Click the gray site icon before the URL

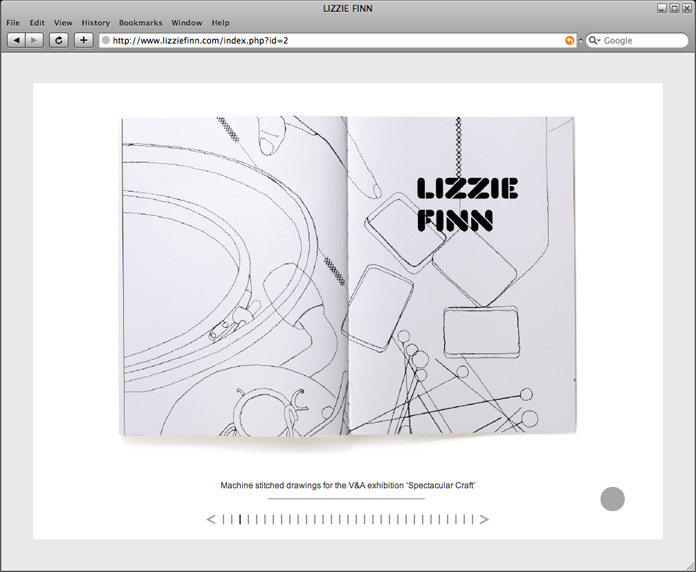pos(106,40)
